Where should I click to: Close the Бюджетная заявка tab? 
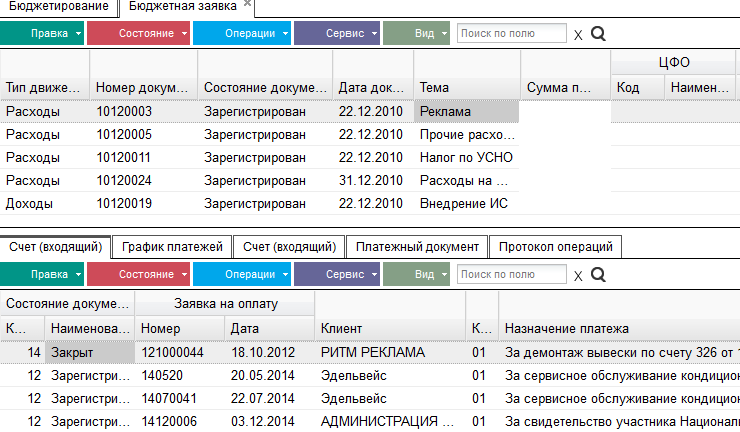[x=247, y=4]
